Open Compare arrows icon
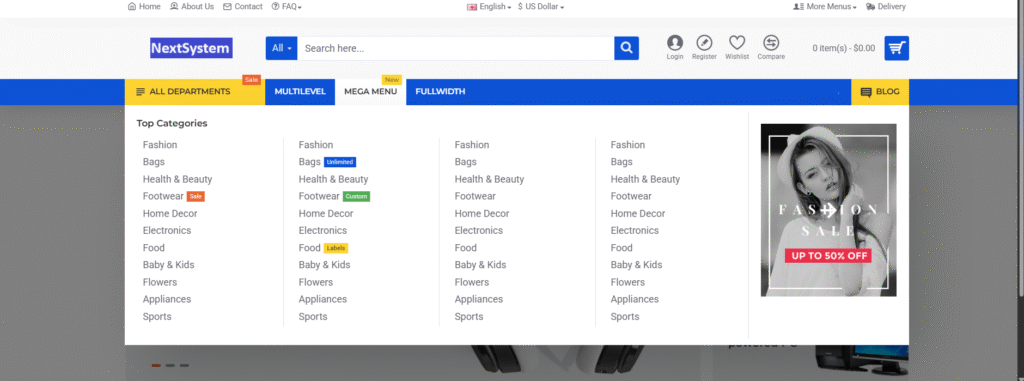1024x381 pixels. click(x=771, y=43)
